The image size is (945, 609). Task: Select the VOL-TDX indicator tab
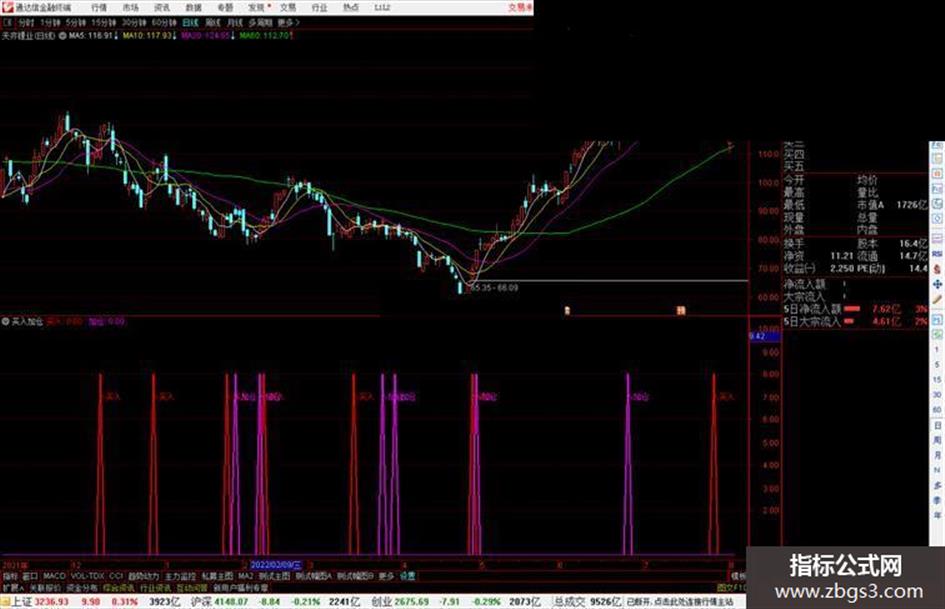point(87,576)
